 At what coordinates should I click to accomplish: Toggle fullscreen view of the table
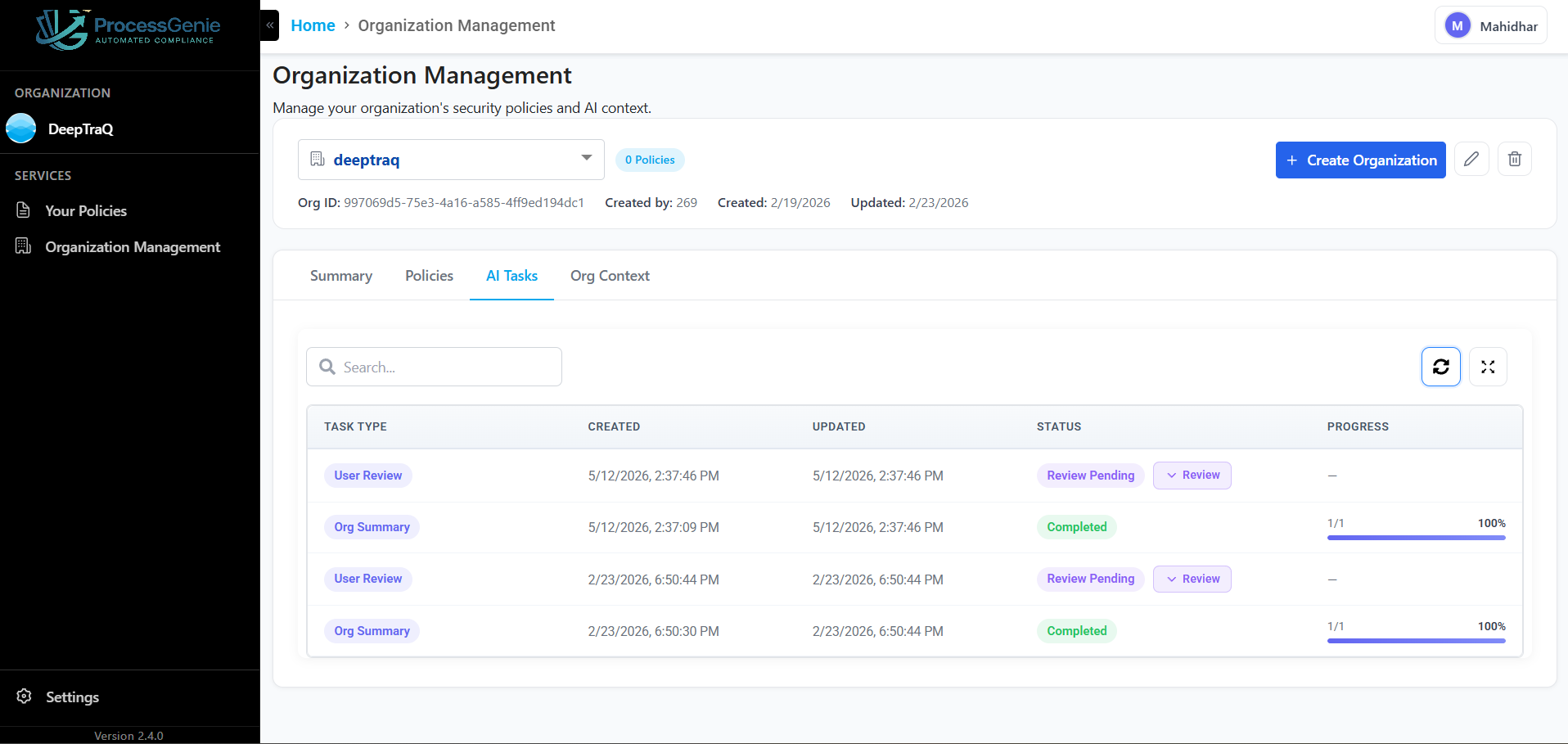(x=1488, y=367)
